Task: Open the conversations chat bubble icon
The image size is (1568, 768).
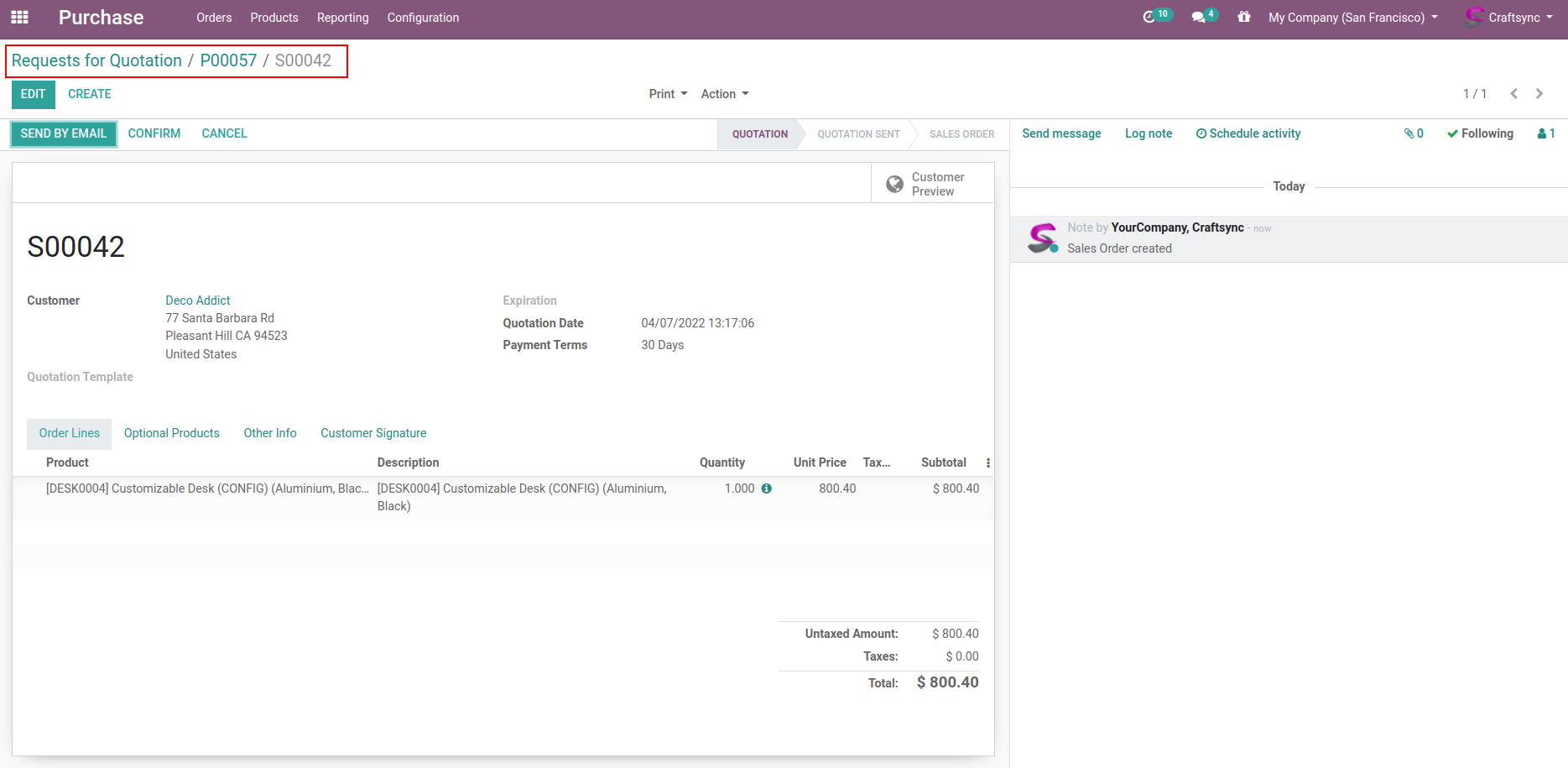Action: tap(1198, 18)
